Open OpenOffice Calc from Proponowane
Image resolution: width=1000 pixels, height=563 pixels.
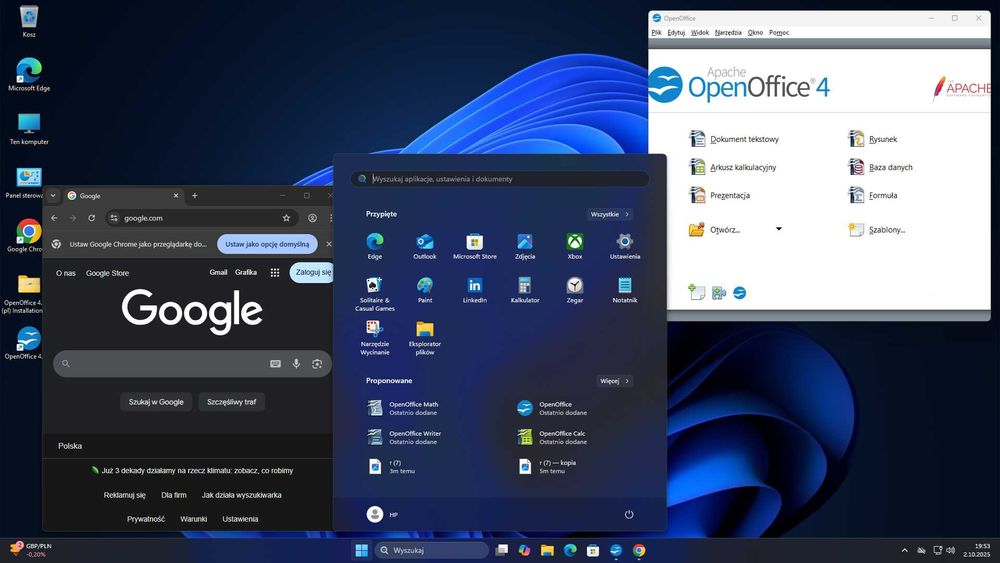pyautogui.click(x=552, y=437)
